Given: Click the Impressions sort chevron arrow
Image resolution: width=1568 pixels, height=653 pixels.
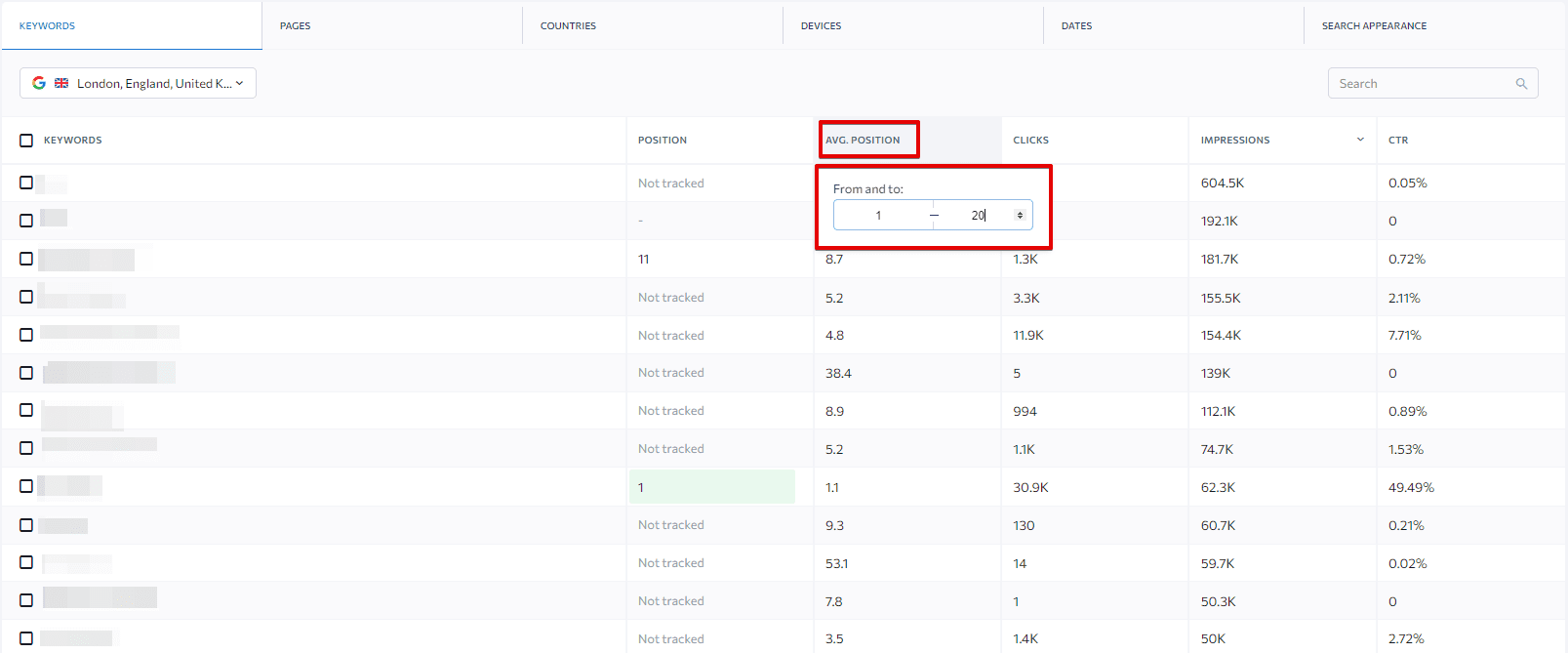Looking at the screenshot, I should (1360, 140).
